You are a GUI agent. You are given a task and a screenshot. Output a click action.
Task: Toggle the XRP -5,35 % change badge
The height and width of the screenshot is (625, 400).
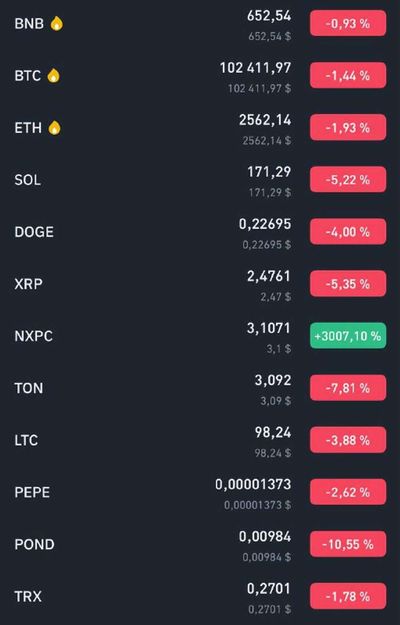click(348, 284)
